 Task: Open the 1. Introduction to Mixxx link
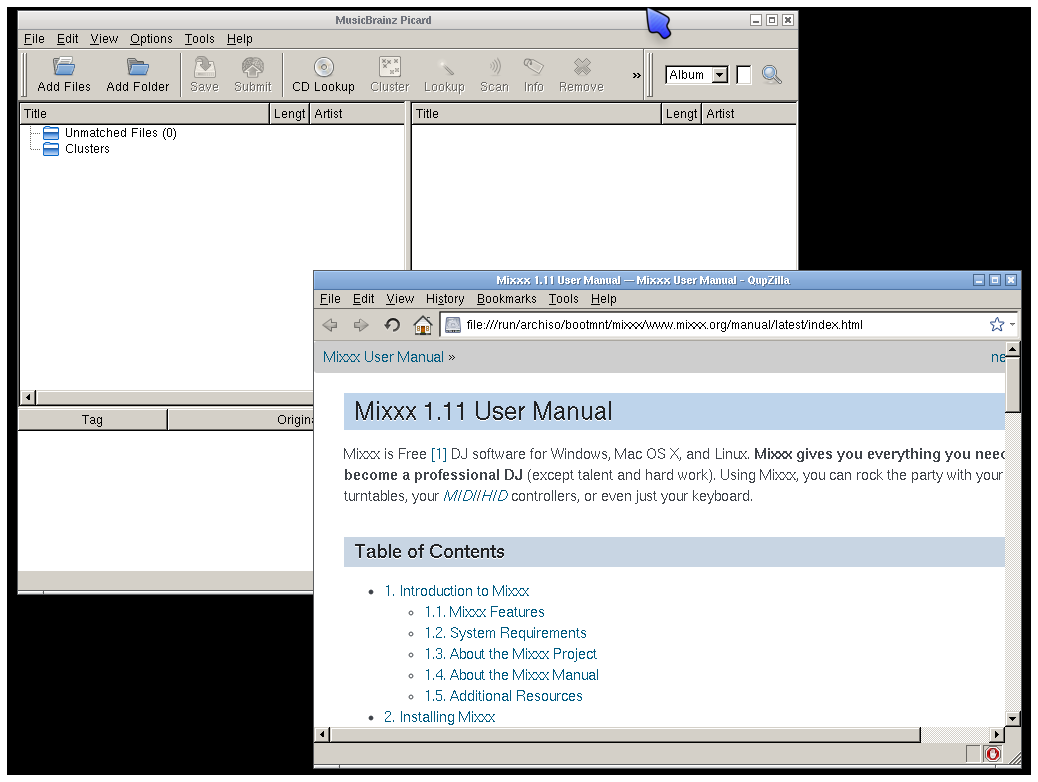[x=457, y=591]
